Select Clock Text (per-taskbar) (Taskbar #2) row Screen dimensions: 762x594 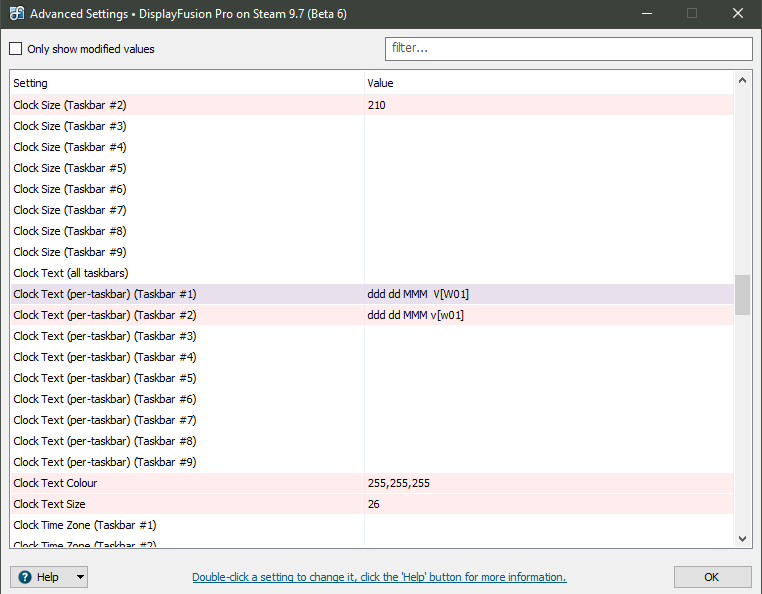point(372,315)
